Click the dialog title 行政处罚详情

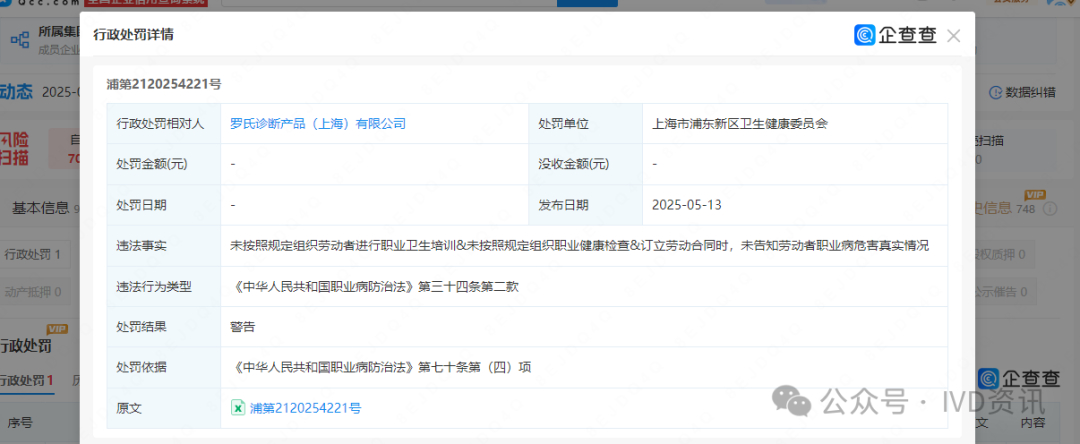[x=134, y=35]
